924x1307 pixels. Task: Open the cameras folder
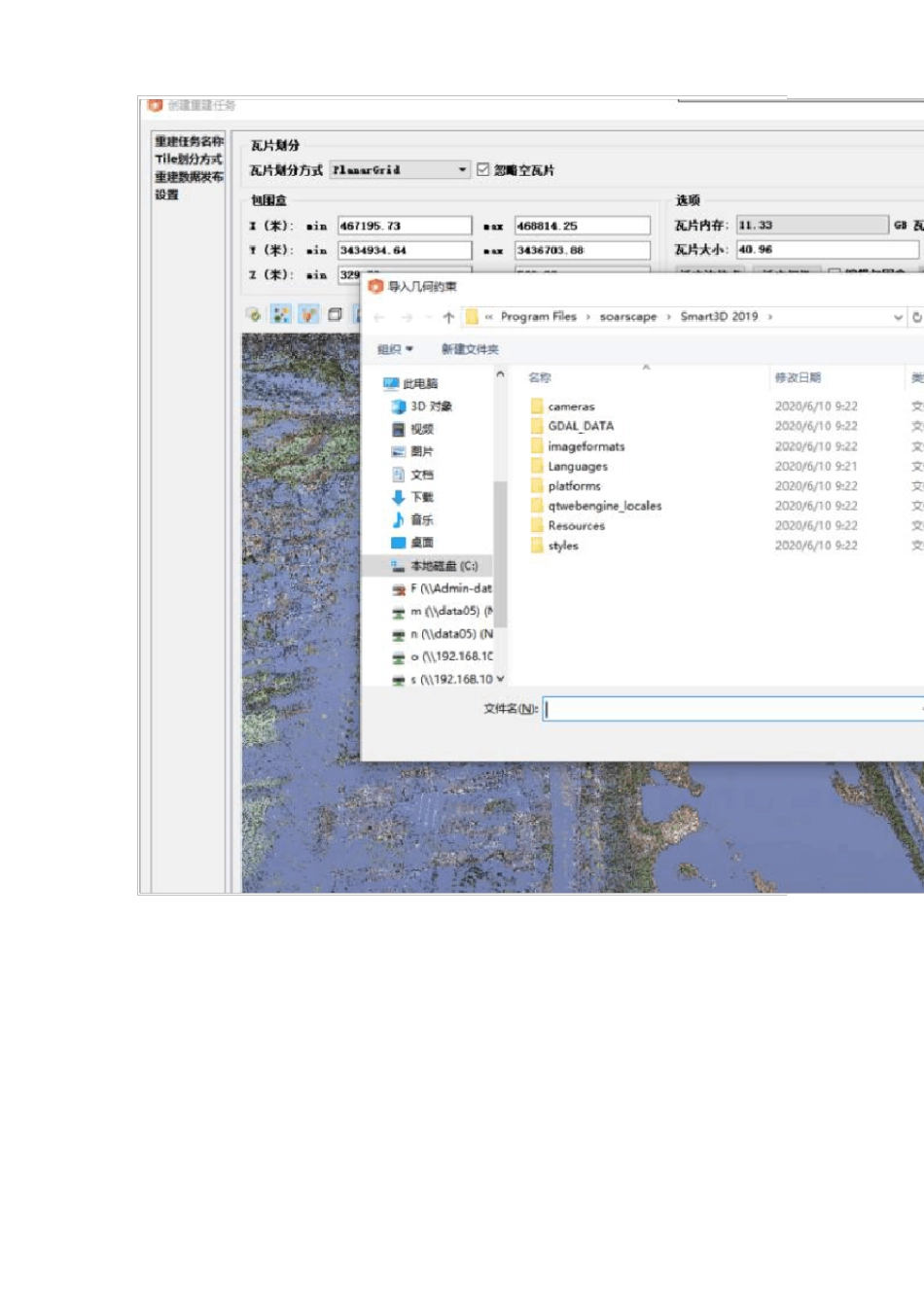tap(570, 406)
